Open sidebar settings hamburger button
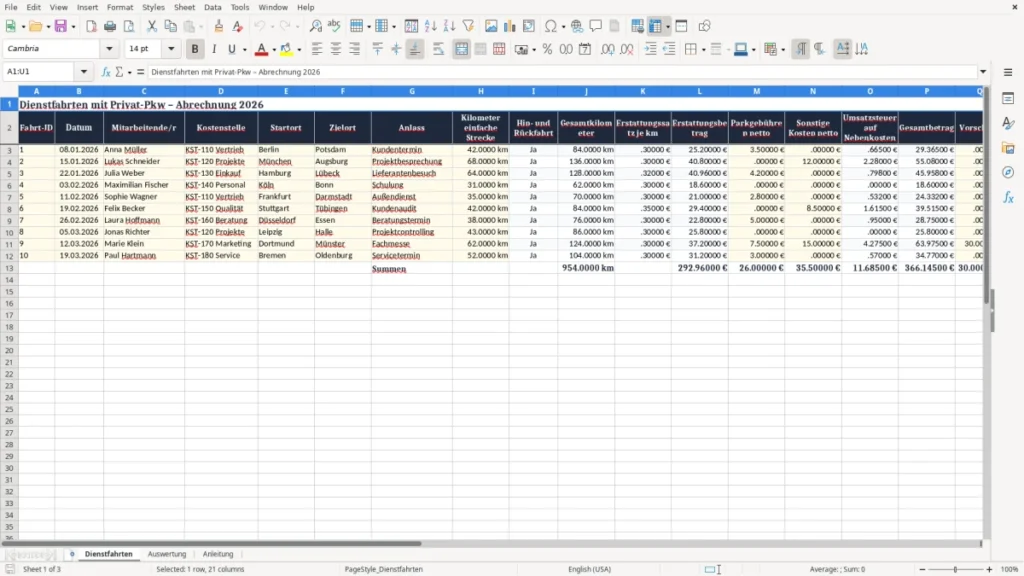Viewport: 1024px width, 576px height. pyautogui.click(x=1008, y=72)
